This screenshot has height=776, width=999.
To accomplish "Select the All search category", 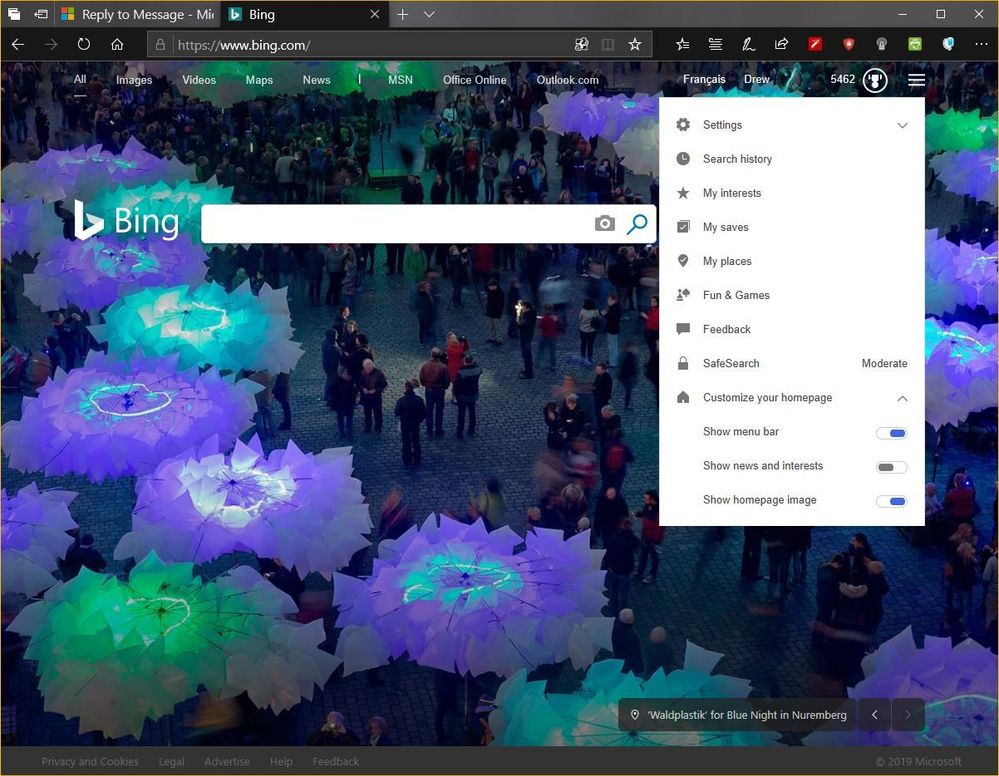I will click(x=80, y=80).
